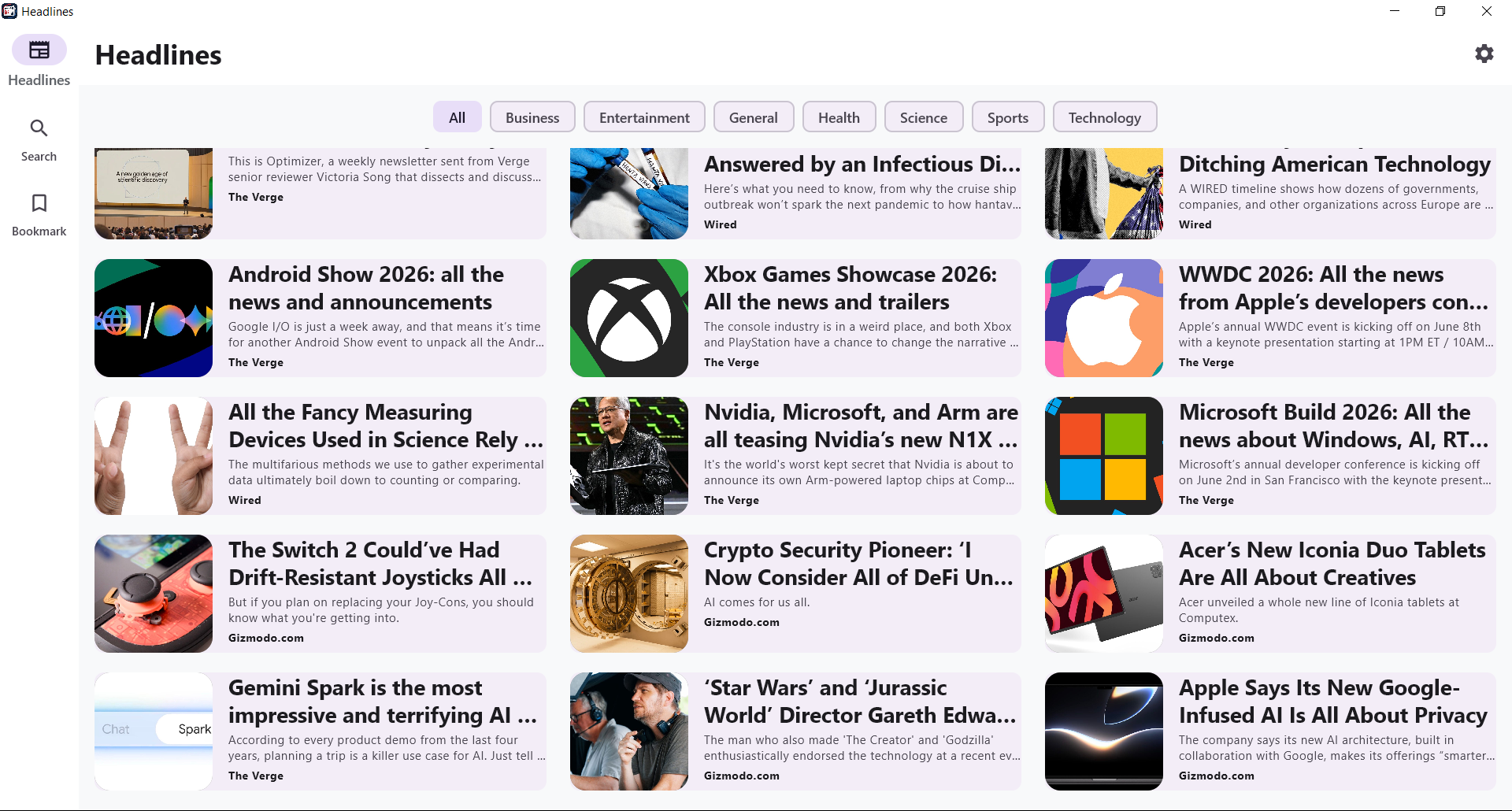1512x811 pixels.
Task: Filter by Entertainment category
Action: point(644,117)
